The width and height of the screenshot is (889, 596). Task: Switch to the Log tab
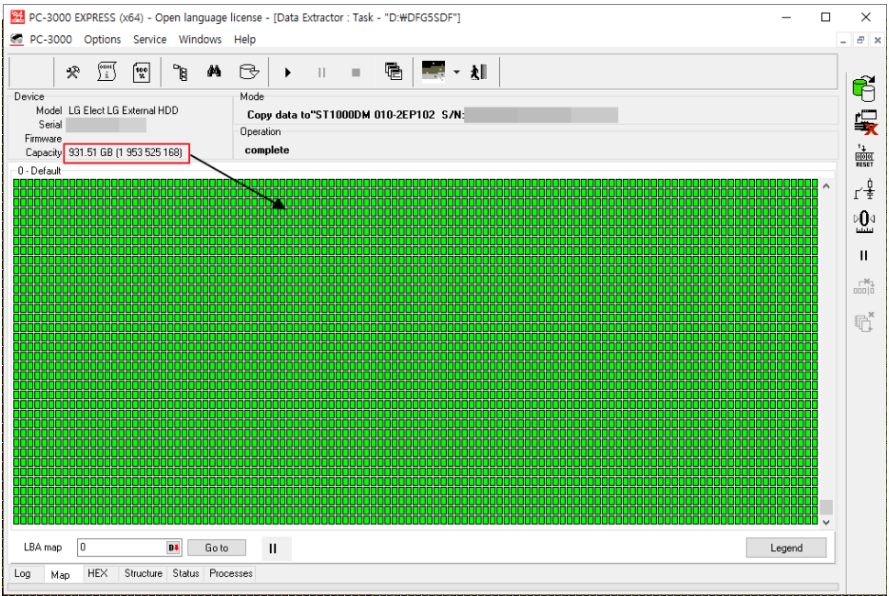tap(23, 573)
